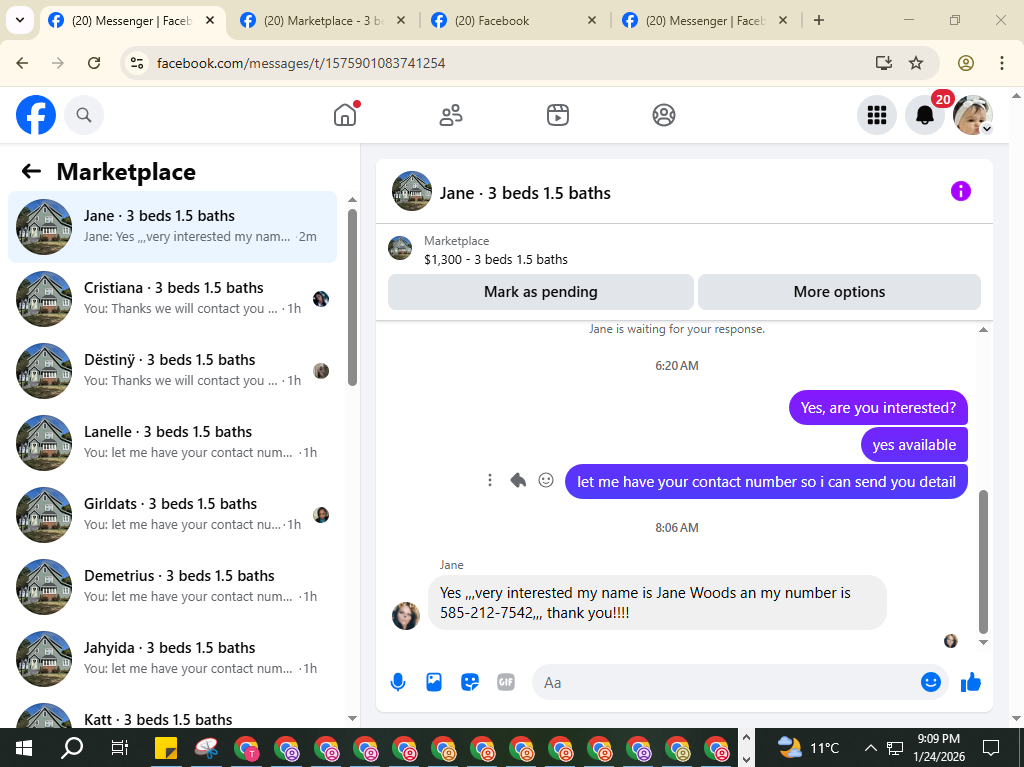1024x767 pixels.
Task: Click the More options button
Action: pyautogui.click(x=839, y=292)
